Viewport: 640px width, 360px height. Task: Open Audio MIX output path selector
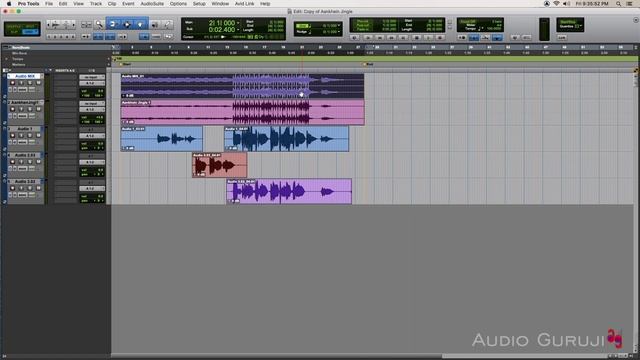92,83
